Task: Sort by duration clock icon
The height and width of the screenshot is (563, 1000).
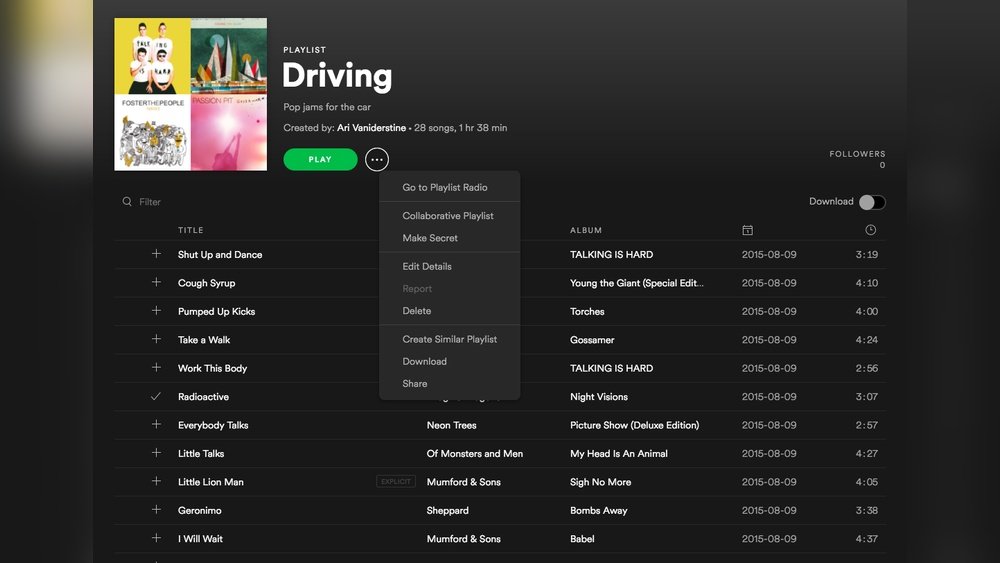Action: click(x=871, y=230)
